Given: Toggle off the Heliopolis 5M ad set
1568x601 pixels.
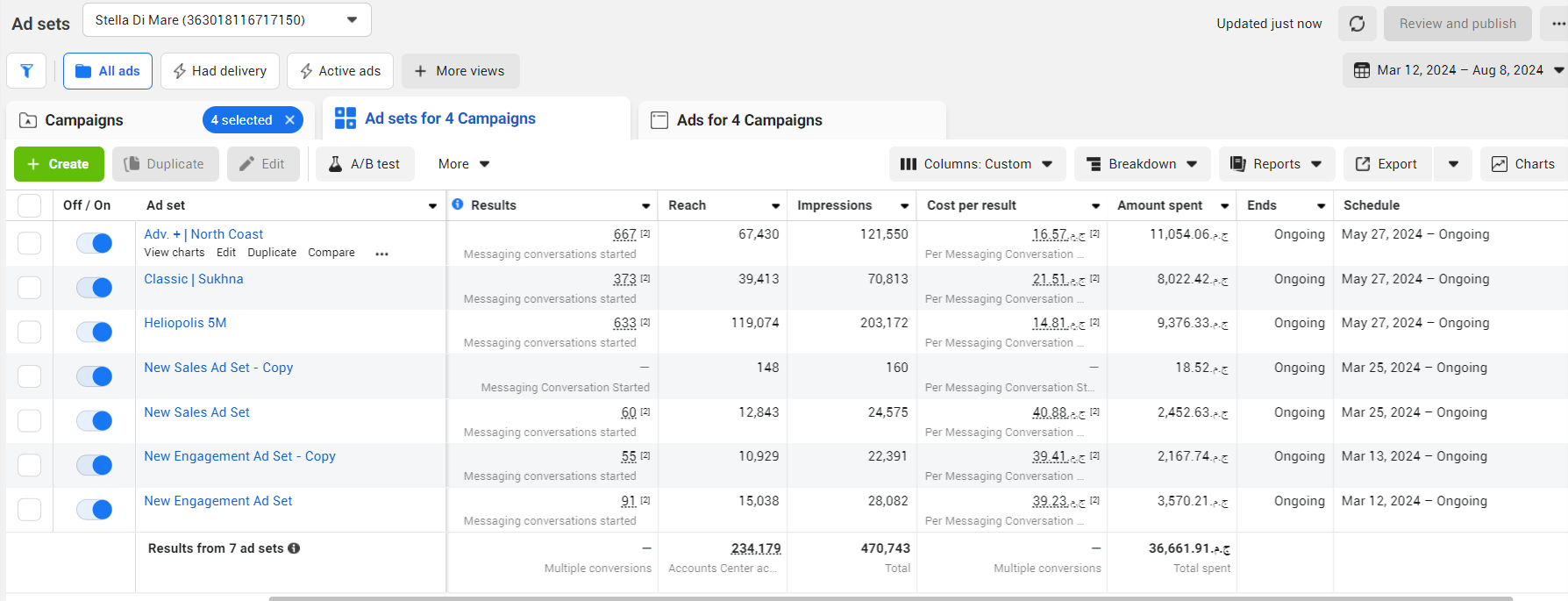Looking at the screenshot, I should (x=94, y=332).
